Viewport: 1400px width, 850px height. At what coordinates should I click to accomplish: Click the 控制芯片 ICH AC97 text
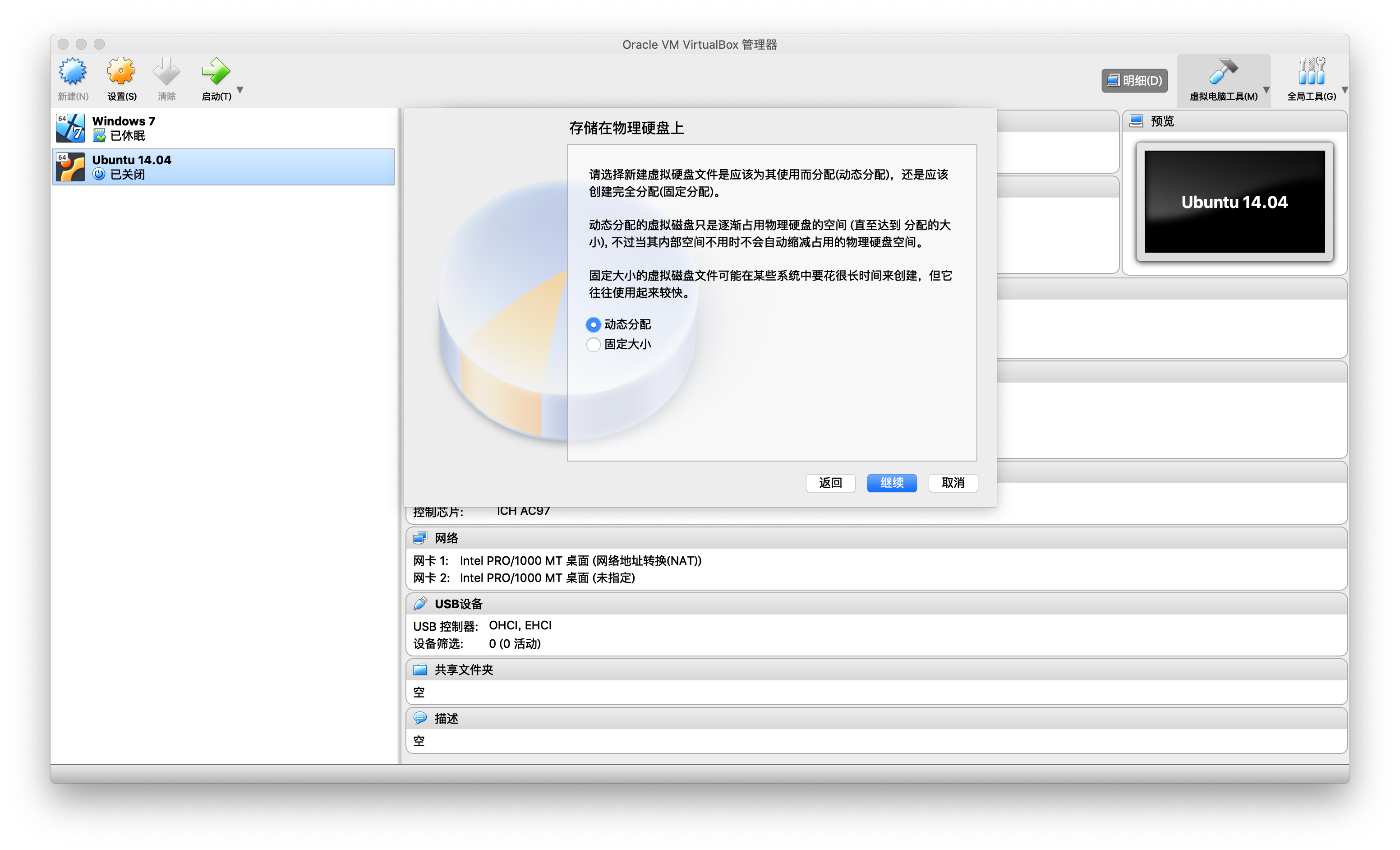(x=481, y=511)
